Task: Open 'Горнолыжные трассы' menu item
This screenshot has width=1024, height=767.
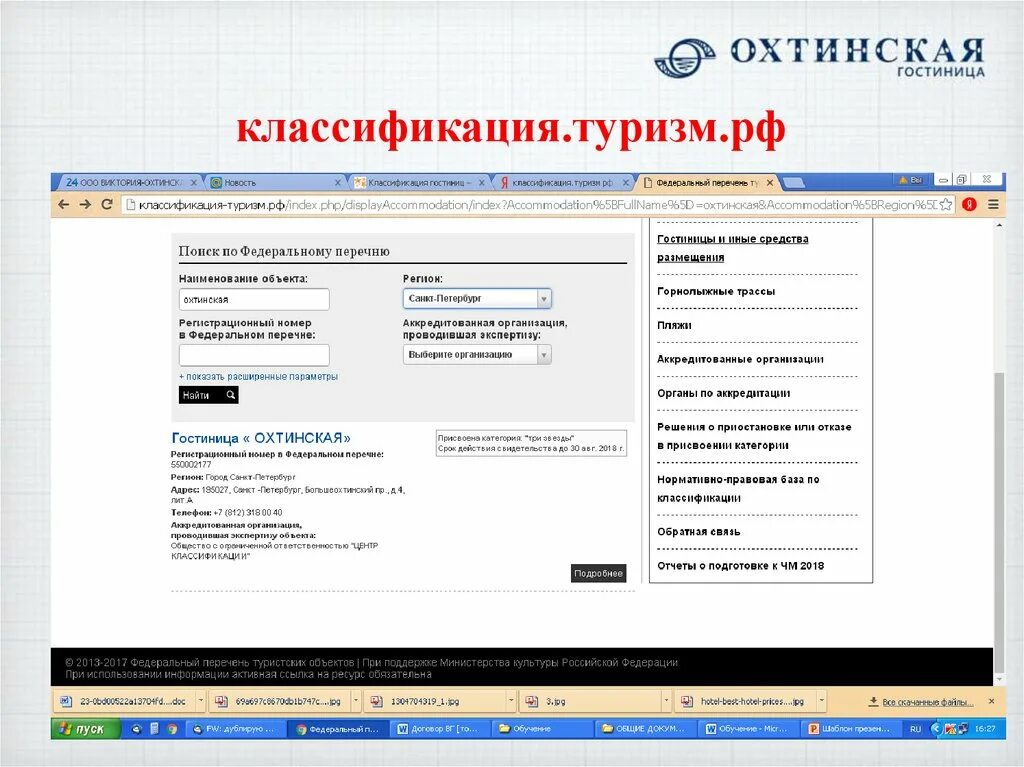Action: (716, 291)
